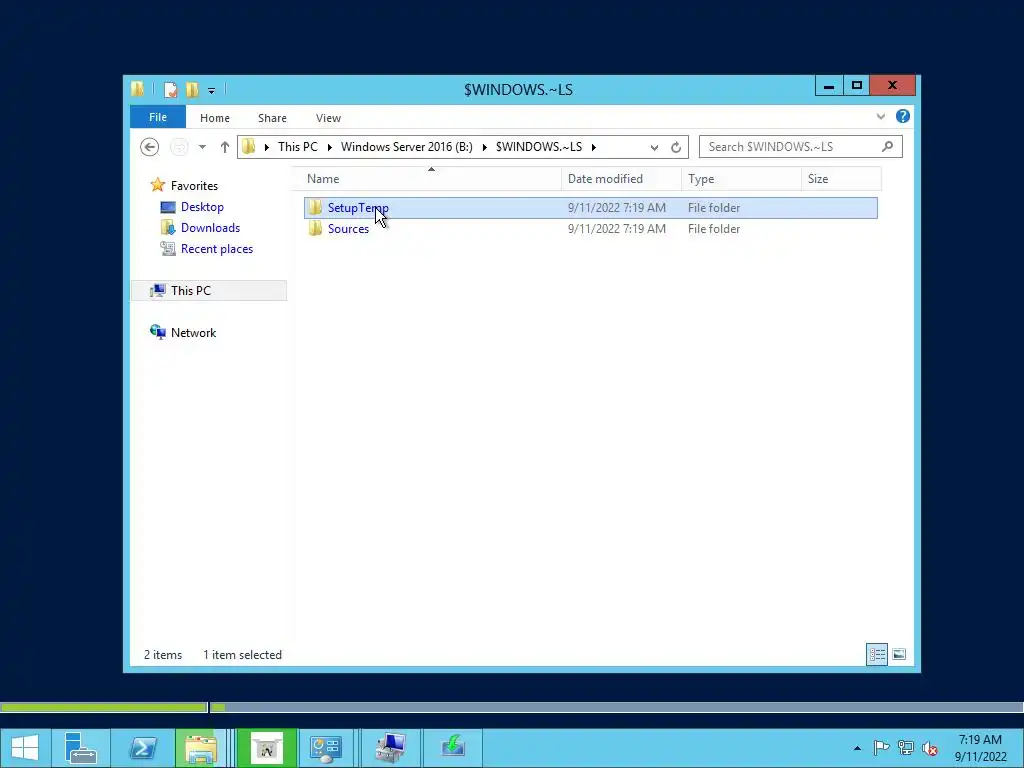Click the green highlighted taskbar app

266,748
